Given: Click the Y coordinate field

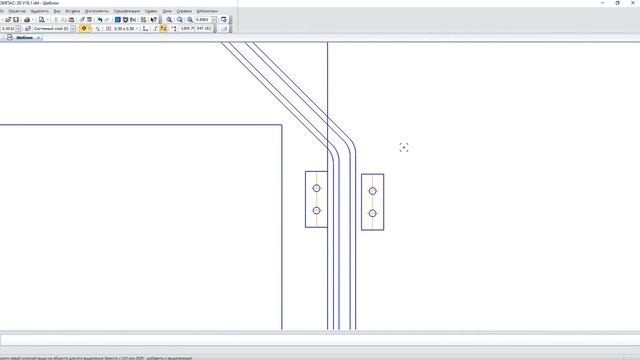Looking at the screenshot, I should coord(204,29).
